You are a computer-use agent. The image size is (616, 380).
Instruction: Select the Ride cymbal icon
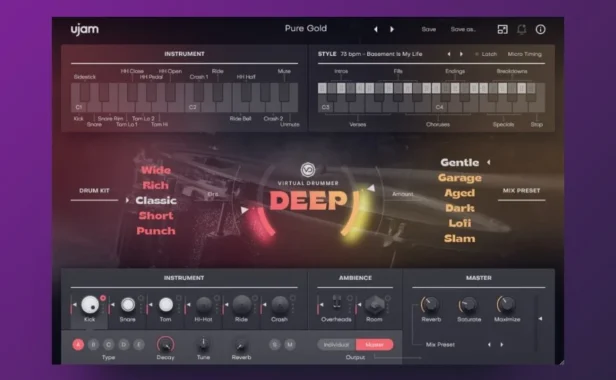pyautogui.click(x=241, y=305)
